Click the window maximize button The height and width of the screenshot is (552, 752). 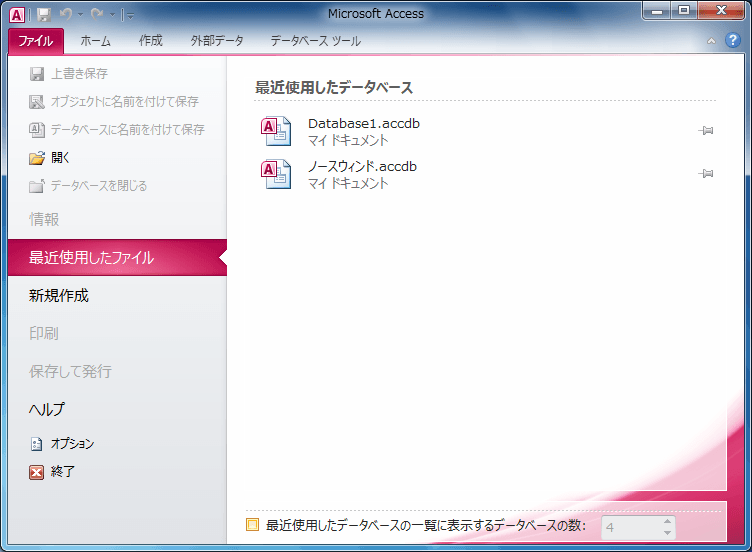click(684, 11)
